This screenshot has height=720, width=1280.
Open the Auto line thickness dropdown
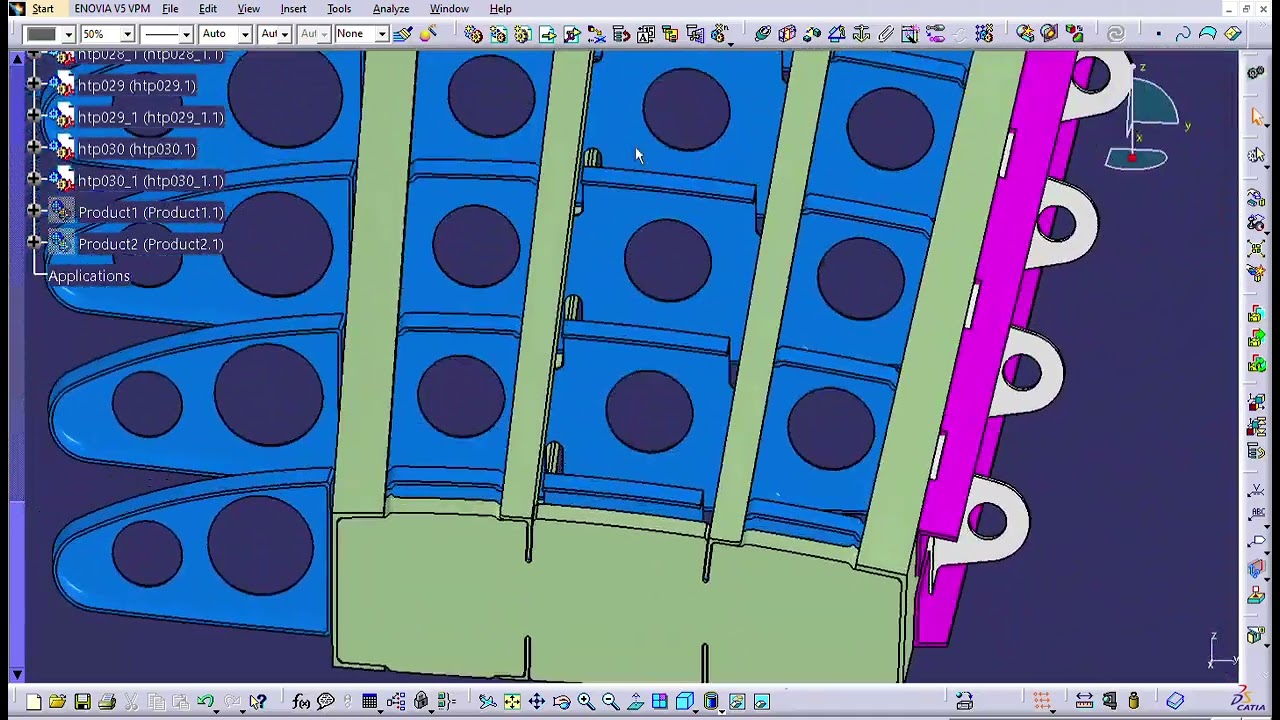pyautogui.click(x=244, y=34)
